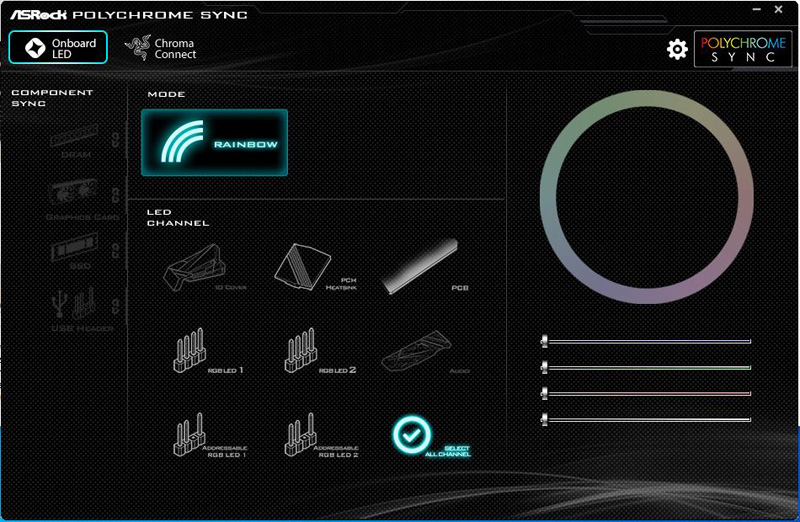Click the green color slider track
Screen dimensions: 800x522
(649, 367)
